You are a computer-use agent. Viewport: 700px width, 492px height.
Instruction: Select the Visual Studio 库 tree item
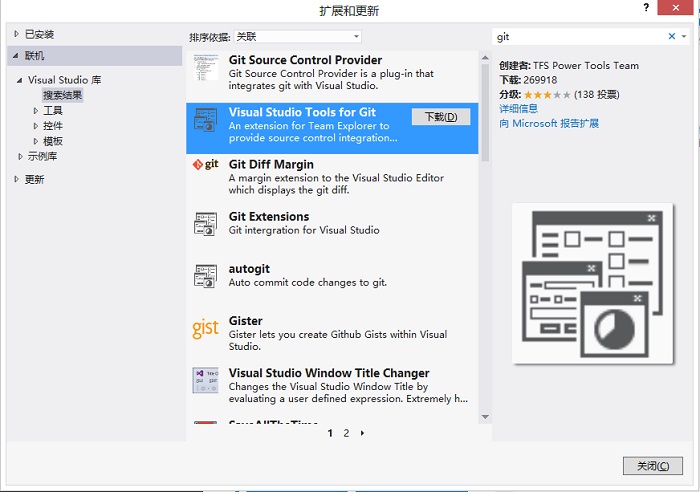65,80
